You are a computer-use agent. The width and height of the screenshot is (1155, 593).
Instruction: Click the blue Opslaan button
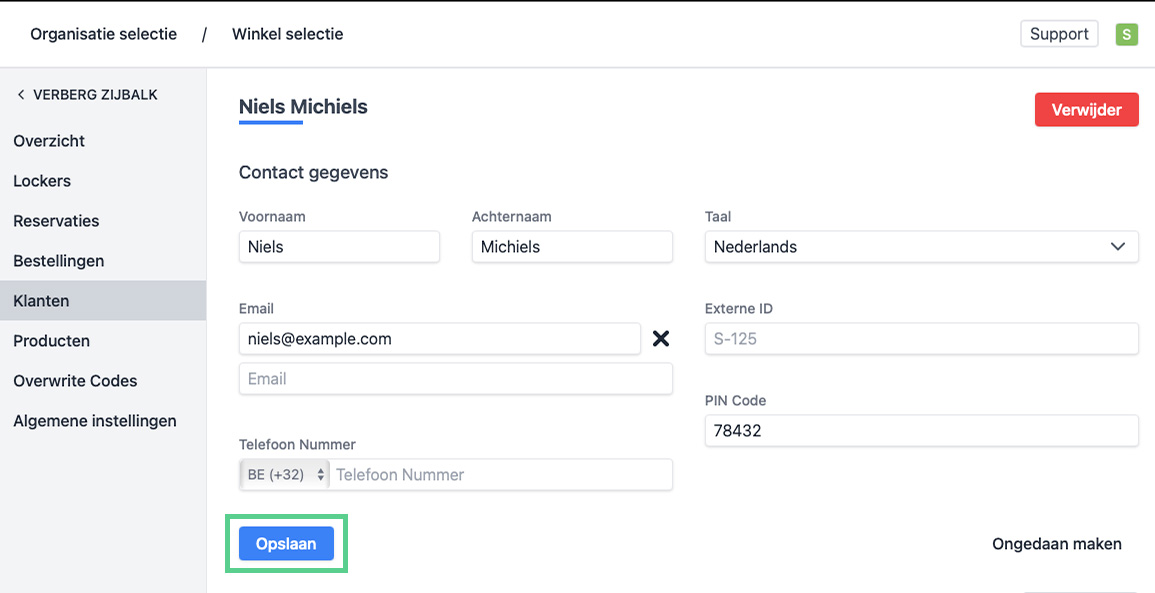coord(286,544)
